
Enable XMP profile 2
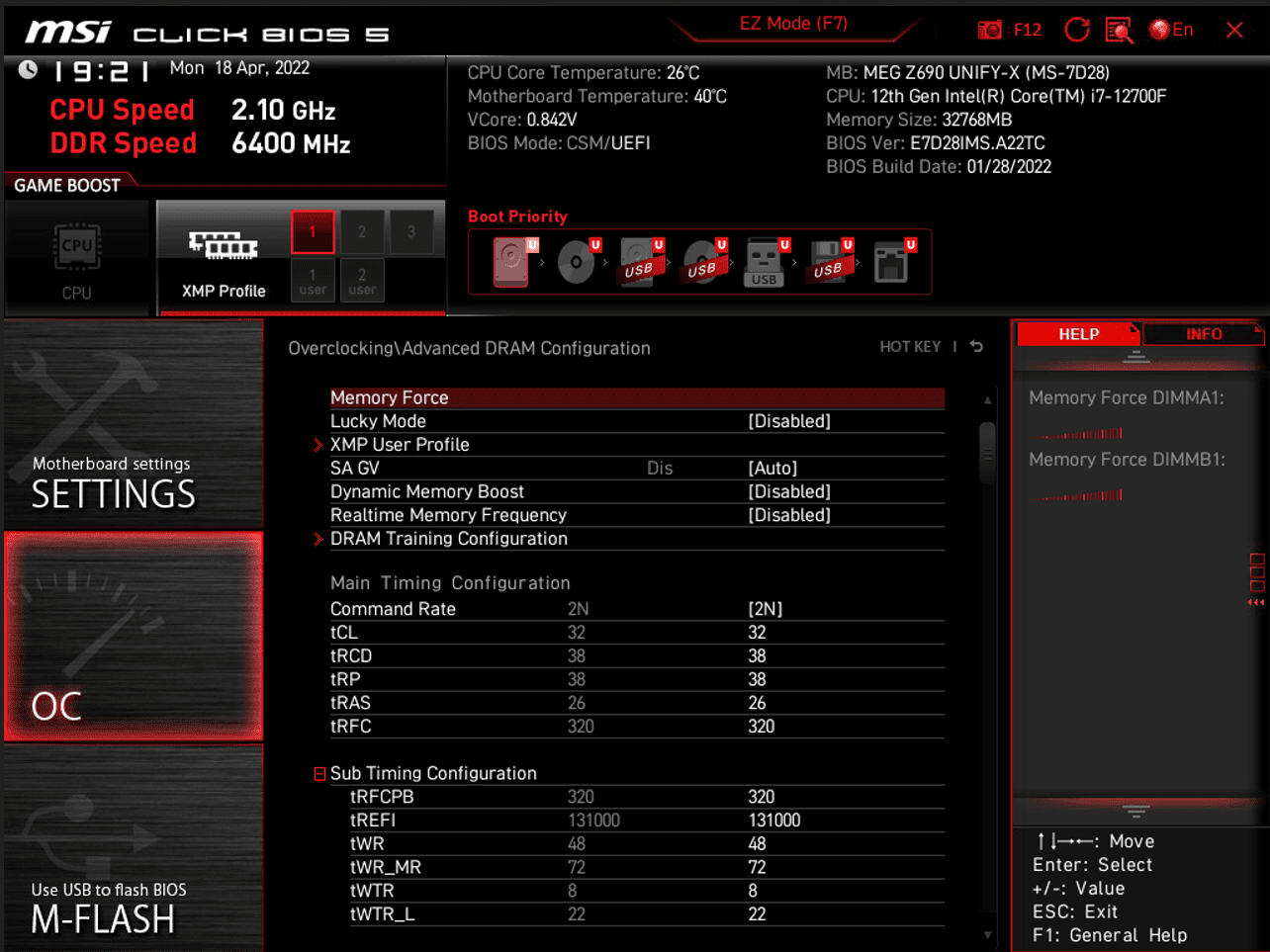362,232
